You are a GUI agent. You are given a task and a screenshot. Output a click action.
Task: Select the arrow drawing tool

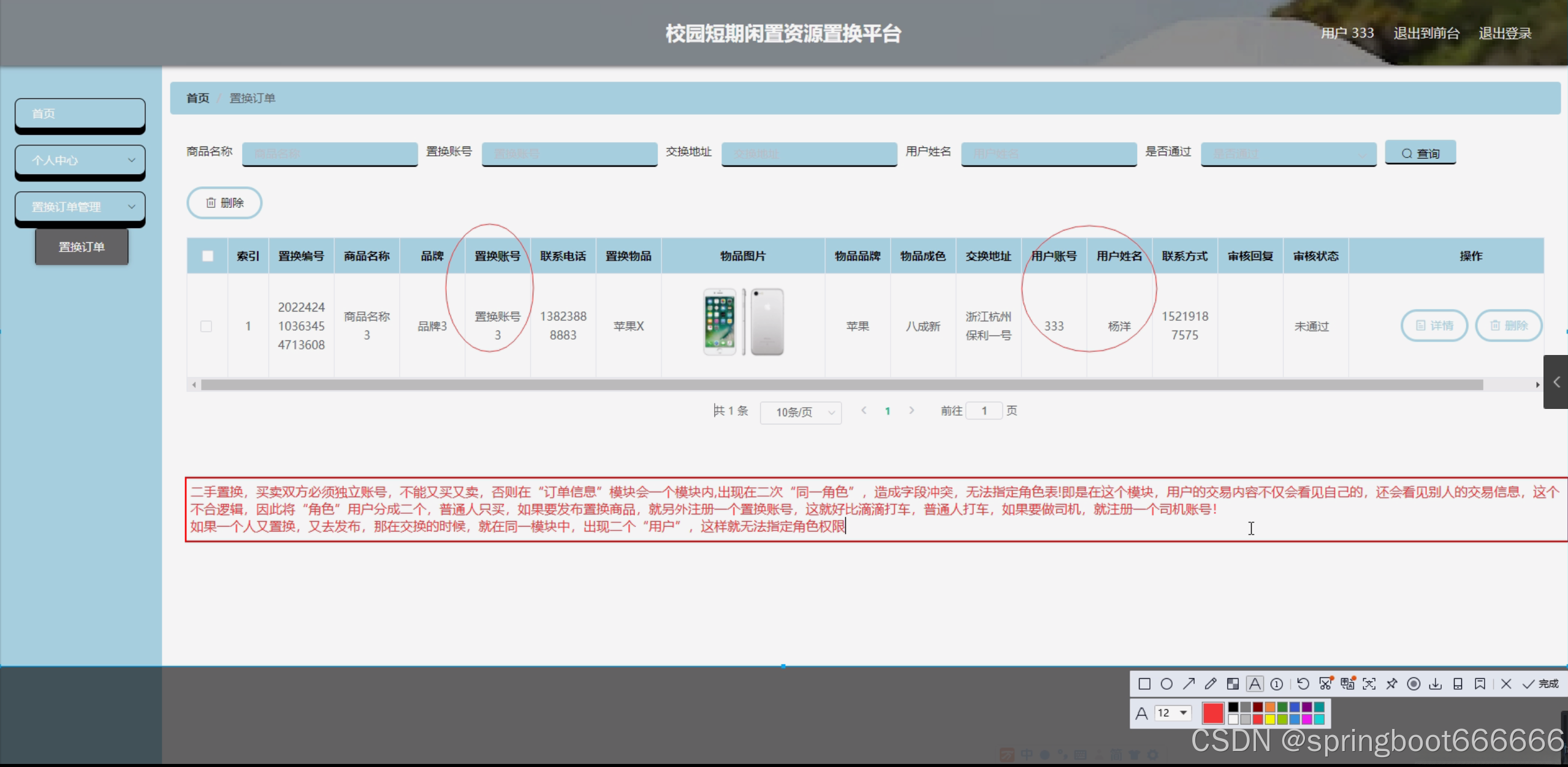pyautogui.click(x=1189, y=684)
